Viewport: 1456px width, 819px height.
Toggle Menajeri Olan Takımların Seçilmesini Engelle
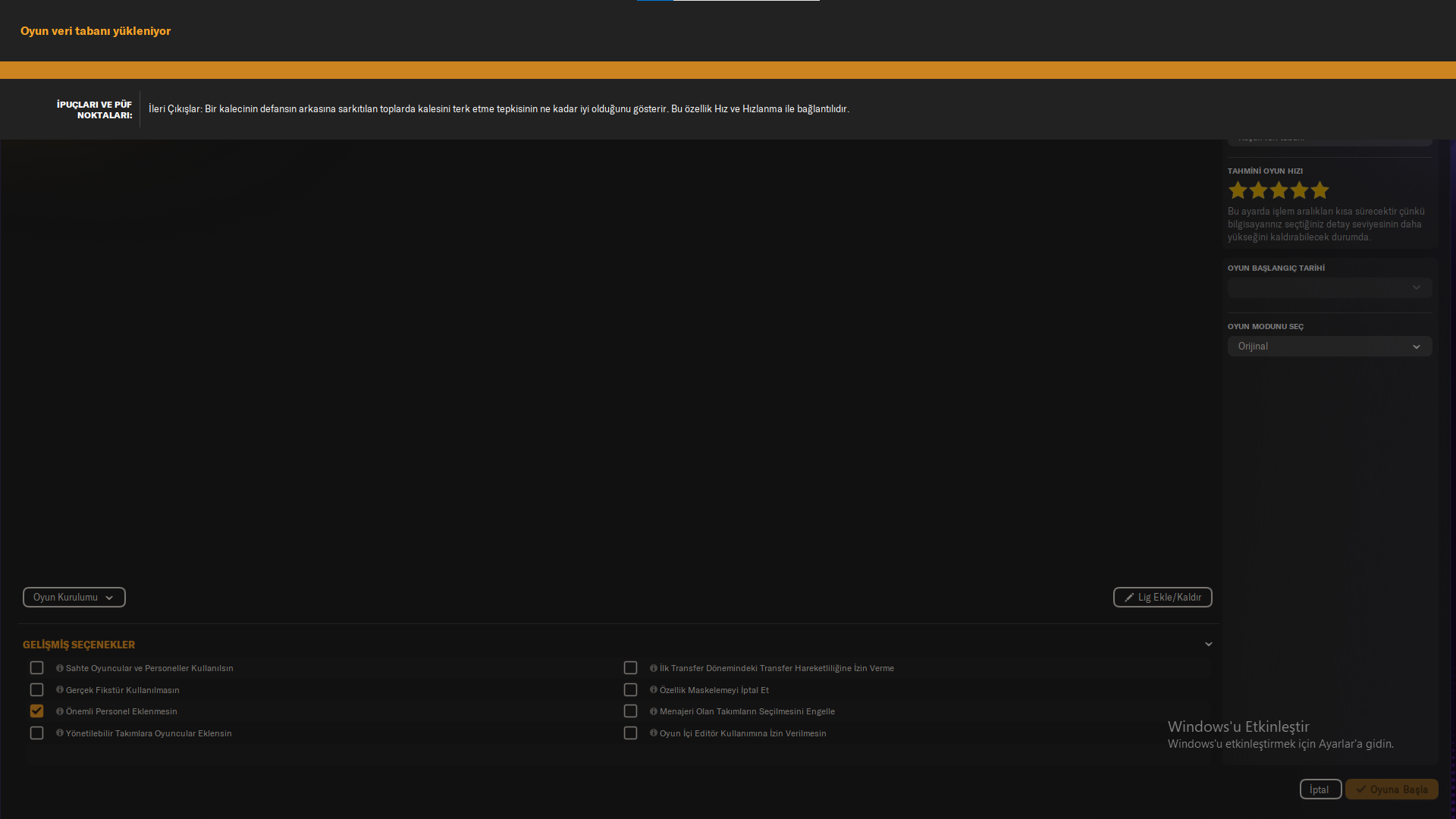click(x=630, y=711)
